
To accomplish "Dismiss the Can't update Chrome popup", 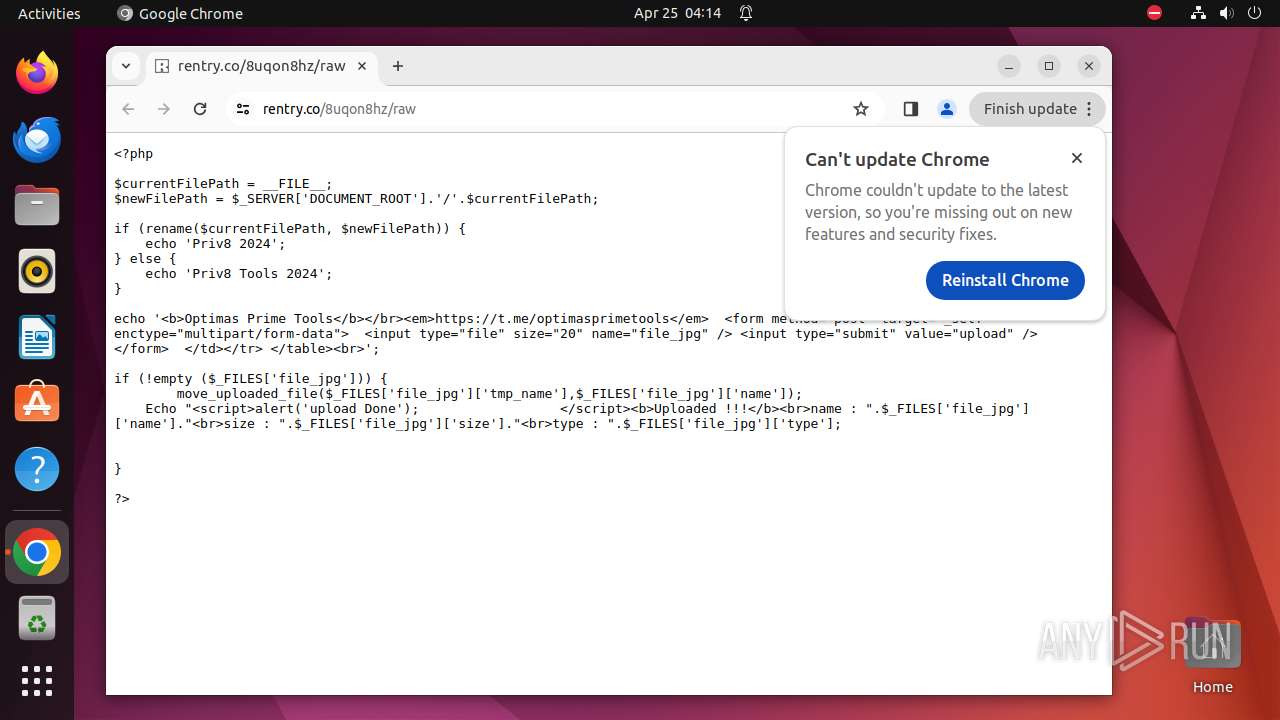I will 1077,158.
